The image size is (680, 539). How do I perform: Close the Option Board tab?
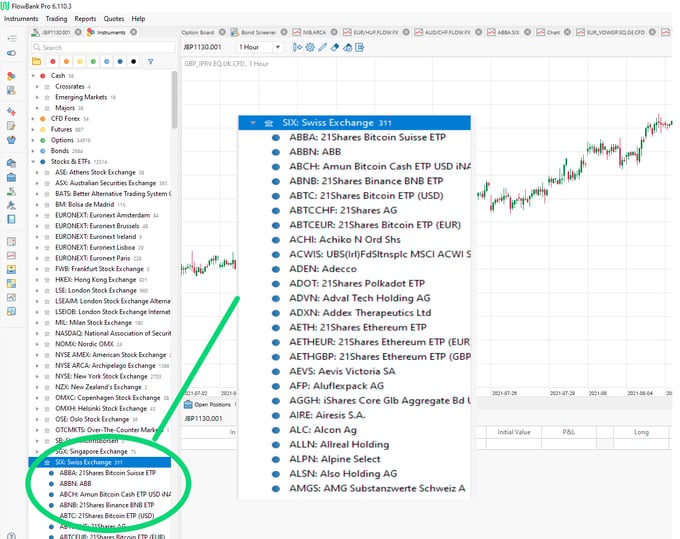(x=222, y=32)
